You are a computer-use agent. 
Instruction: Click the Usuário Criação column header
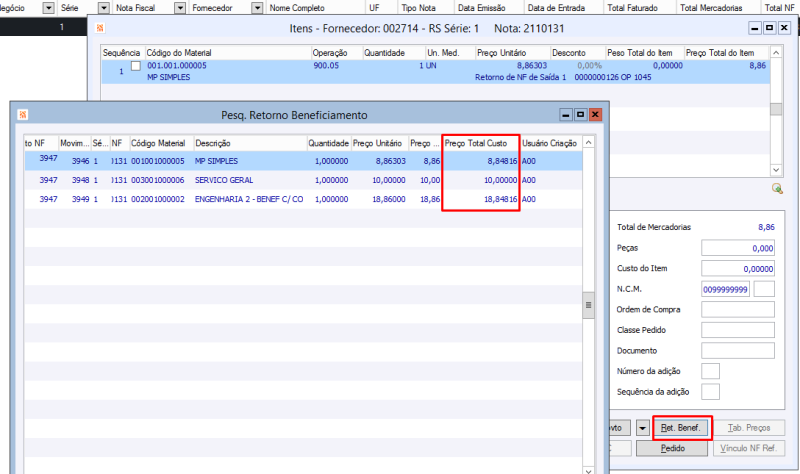(551, 143)
